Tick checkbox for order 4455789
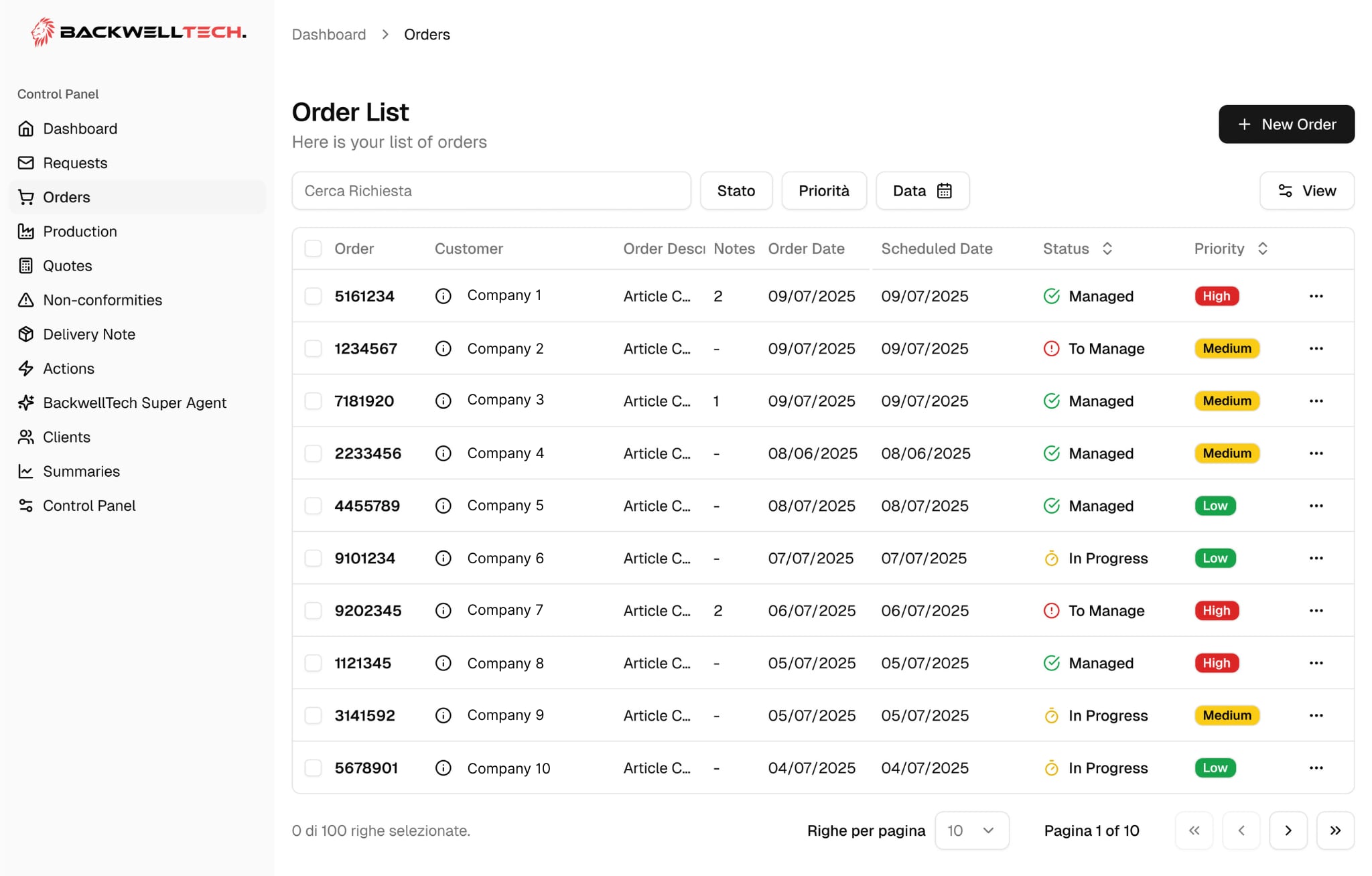The width and height of the screenshot is (1372, 876). [313, 506]
